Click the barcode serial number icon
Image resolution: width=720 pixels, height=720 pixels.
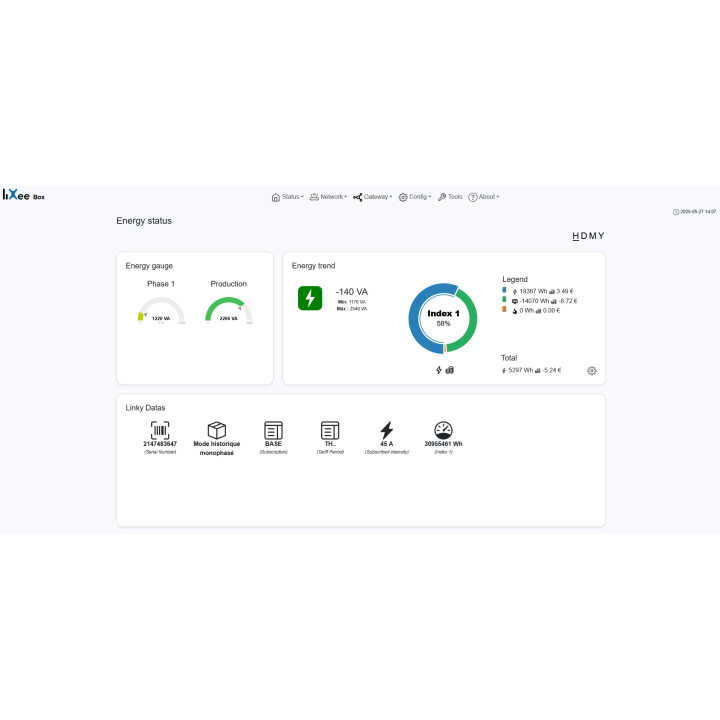(160, 430)
